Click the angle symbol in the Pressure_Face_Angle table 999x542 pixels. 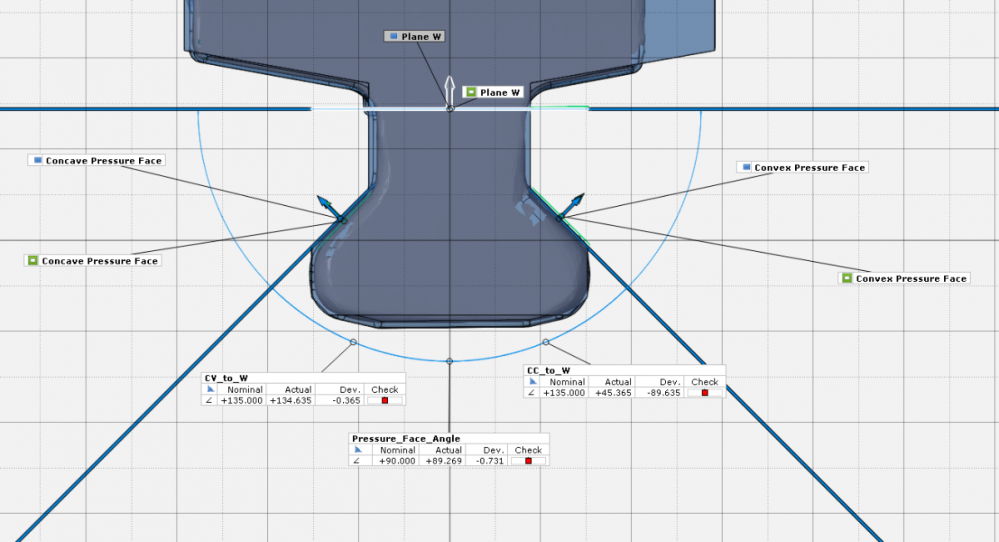357,461
